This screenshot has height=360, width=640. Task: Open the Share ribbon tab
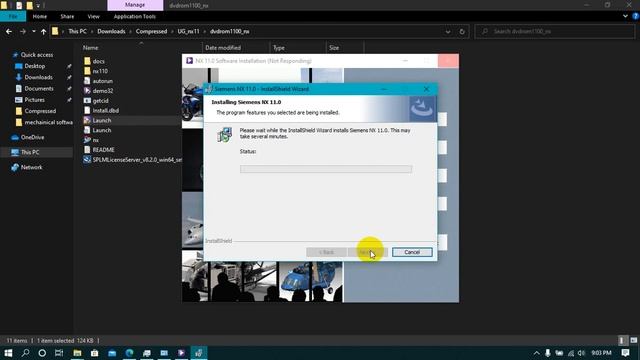point(67,16)
